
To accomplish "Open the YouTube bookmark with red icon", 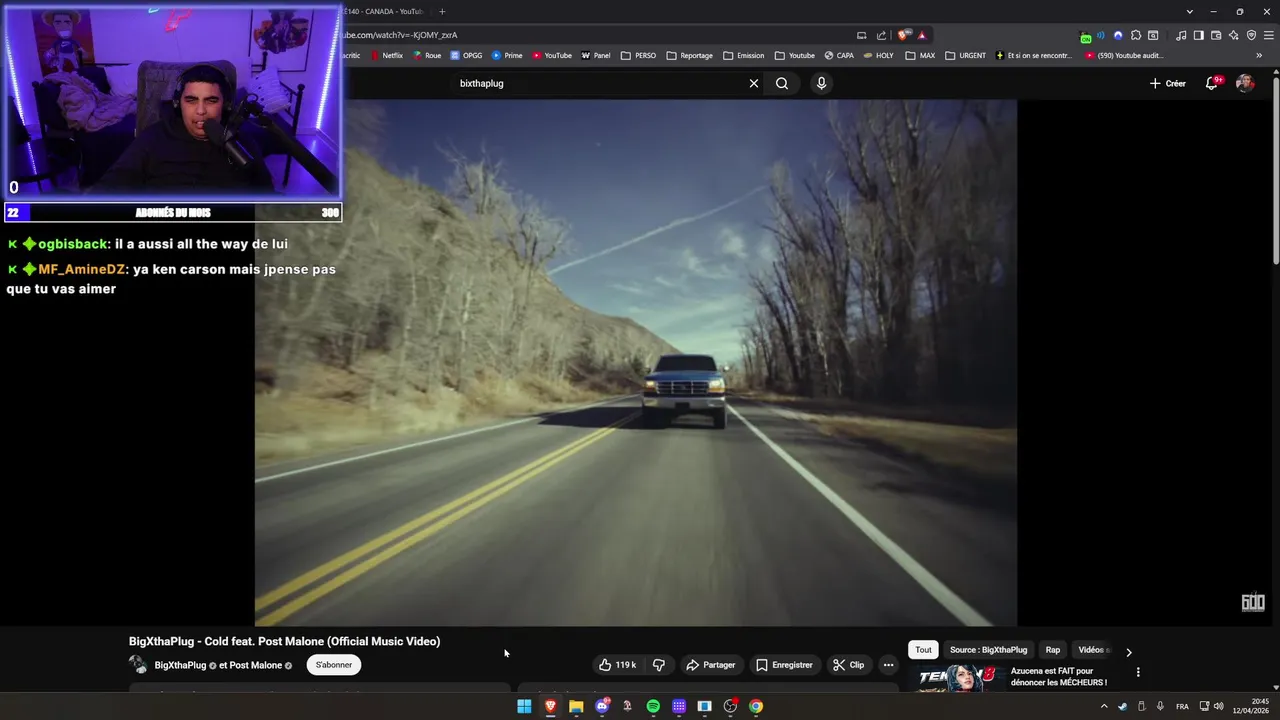I will [x=552, y=55].
